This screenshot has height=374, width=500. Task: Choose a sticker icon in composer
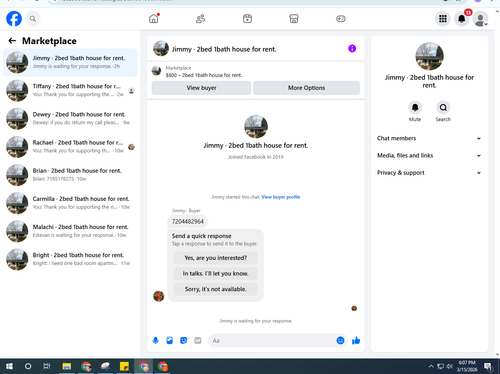point(184,340)
